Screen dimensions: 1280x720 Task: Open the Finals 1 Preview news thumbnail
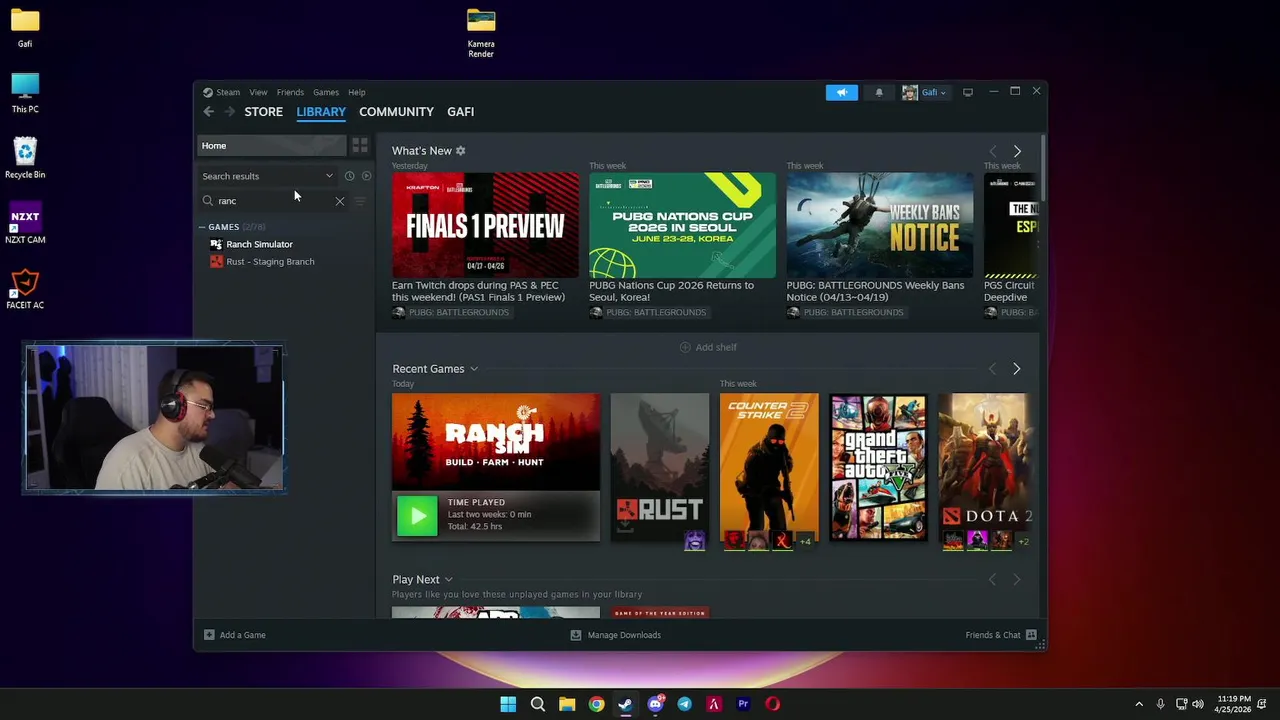tap(485, 225)
